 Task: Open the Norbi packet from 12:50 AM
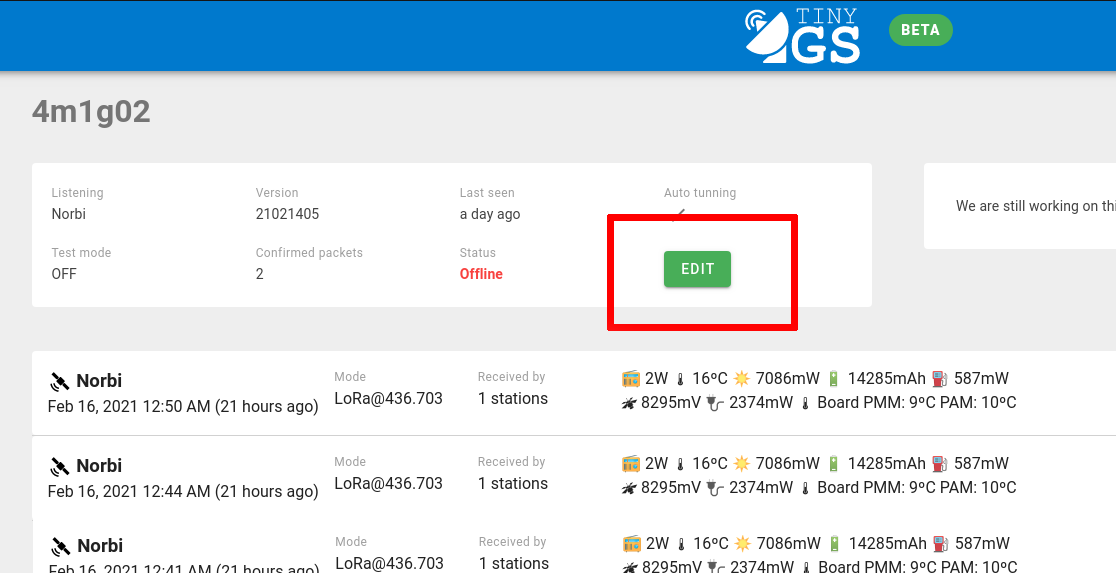pyautogui.click(x=100, y=381)
